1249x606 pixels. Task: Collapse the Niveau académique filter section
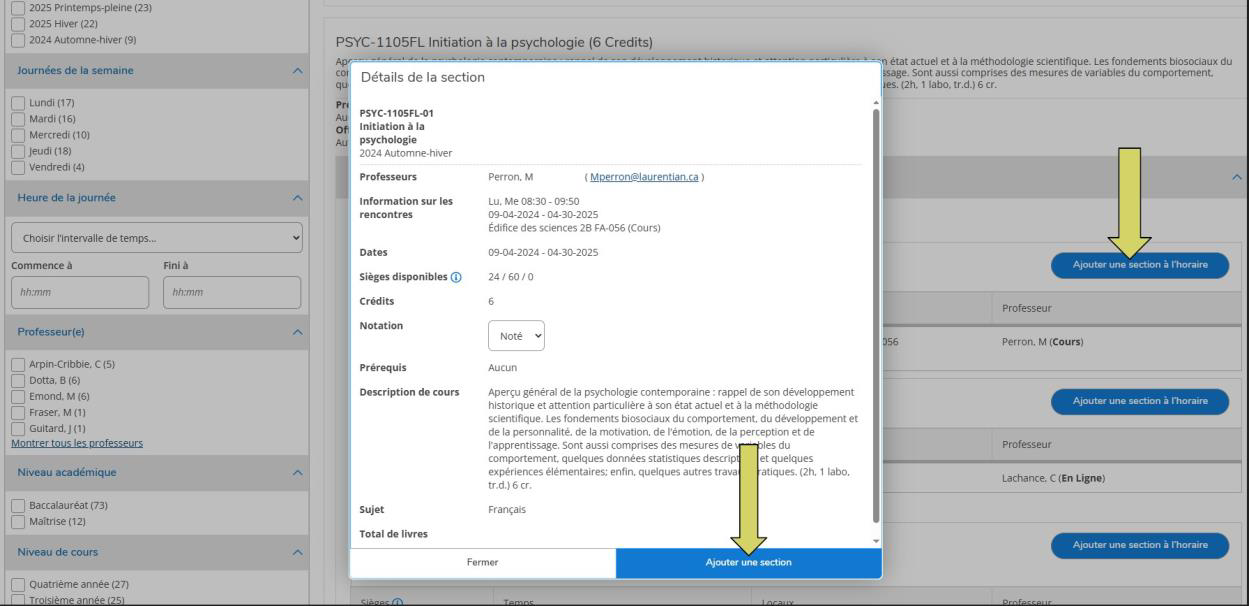pos(295,472)
